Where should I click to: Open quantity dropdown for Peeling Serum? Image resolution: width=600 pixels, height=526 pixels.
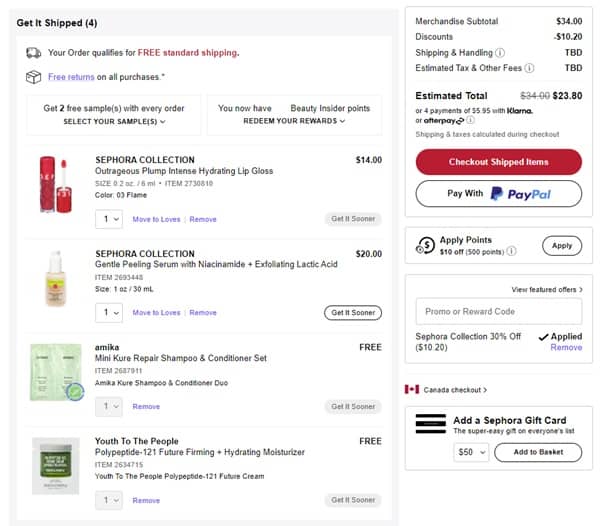pos(109,313)
